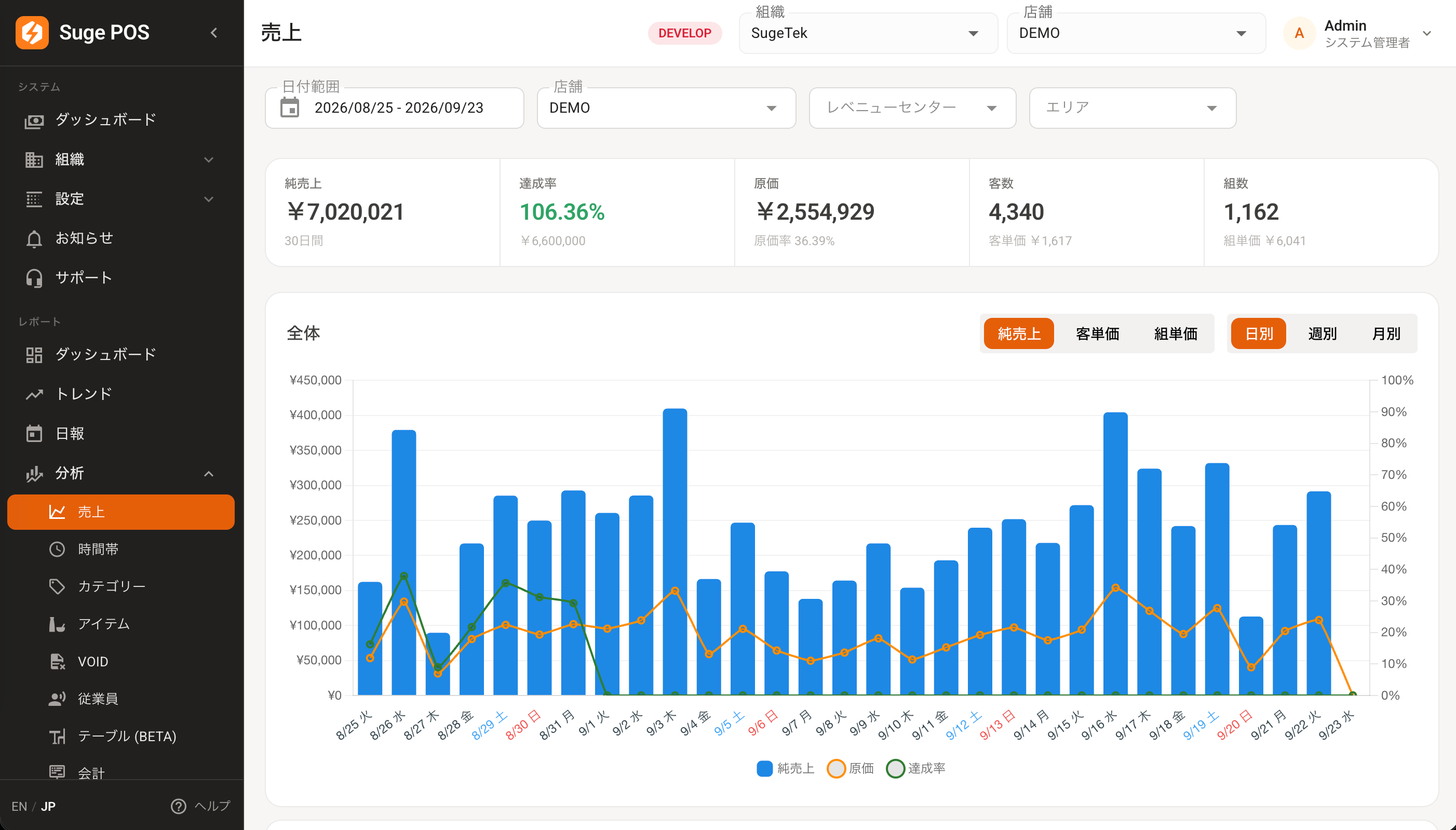The width and height of the screenshot is (1456, 830).
Task: Click the 設定 settings icon
Action: pos(34,199)
